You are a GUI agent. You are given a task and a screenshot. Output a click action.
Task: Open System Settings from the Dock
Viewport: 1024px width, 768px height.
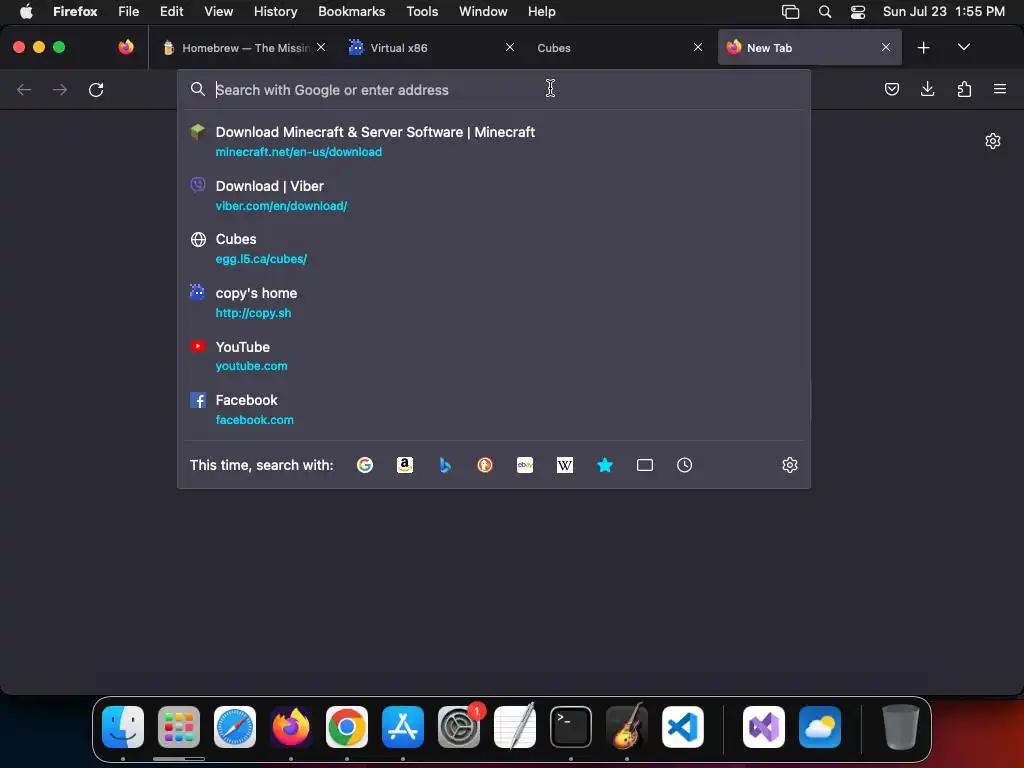coord(459,727)
